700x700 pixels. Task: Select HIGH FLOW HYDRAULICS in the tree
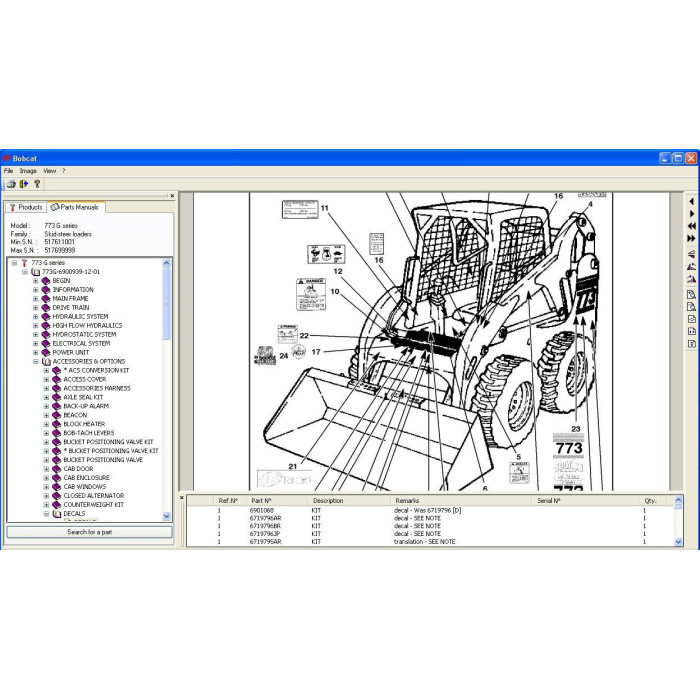[87, 325]
